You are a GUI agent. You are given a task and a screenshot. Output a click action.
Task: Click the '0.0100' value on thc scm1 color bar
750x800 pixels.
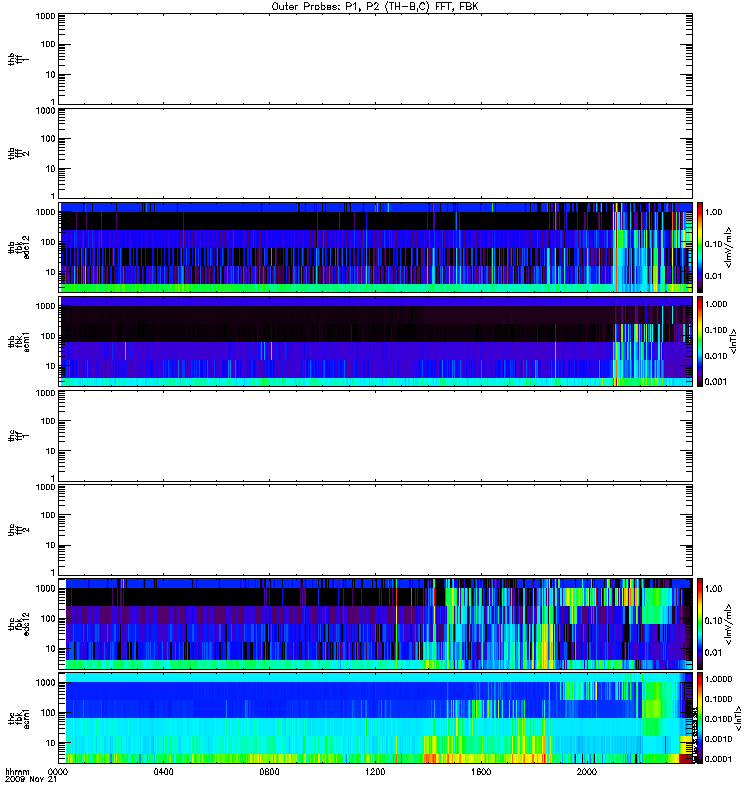[x=718, y=719]
